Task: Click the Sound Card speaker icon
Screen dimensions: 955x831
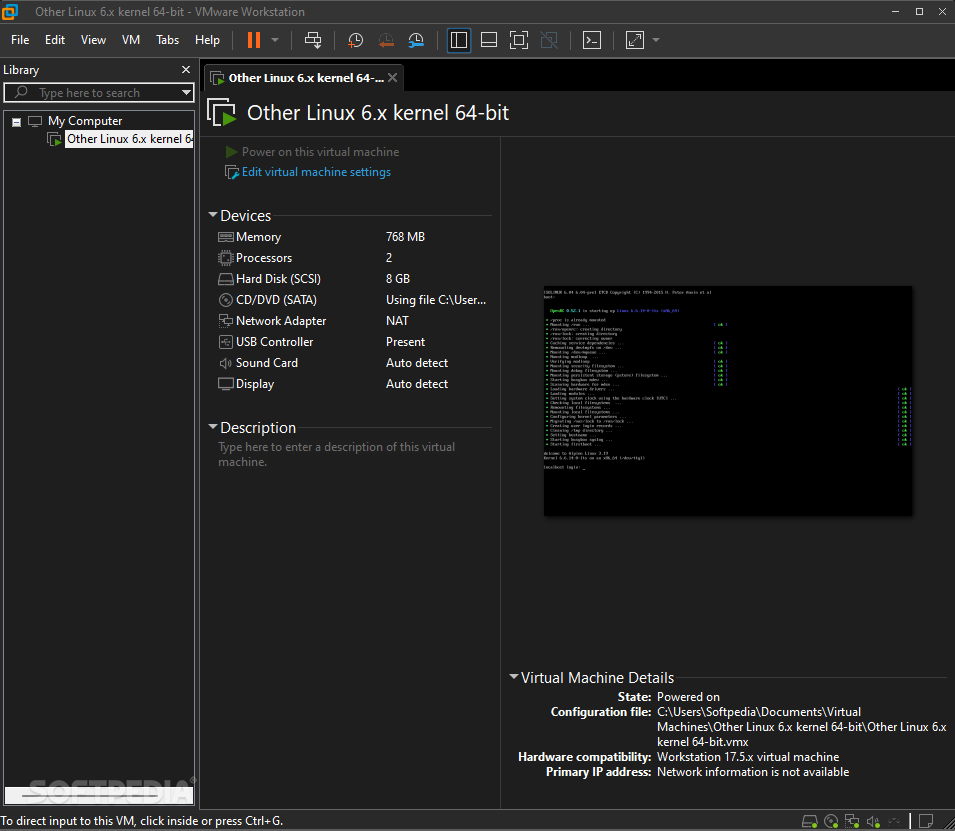Action: [226, 363]
